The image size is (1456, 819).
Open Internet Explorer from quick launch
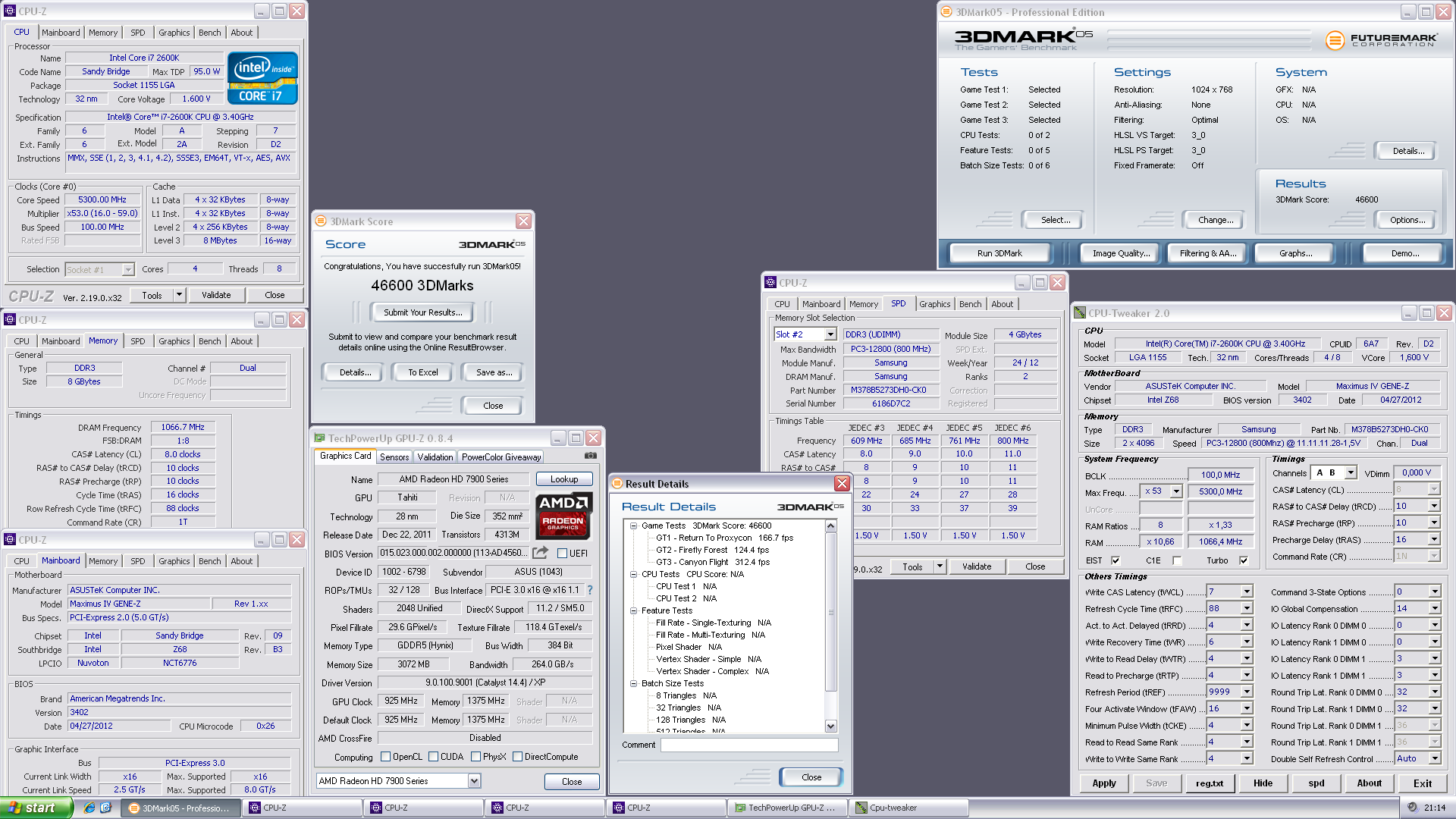click(89, 808)
